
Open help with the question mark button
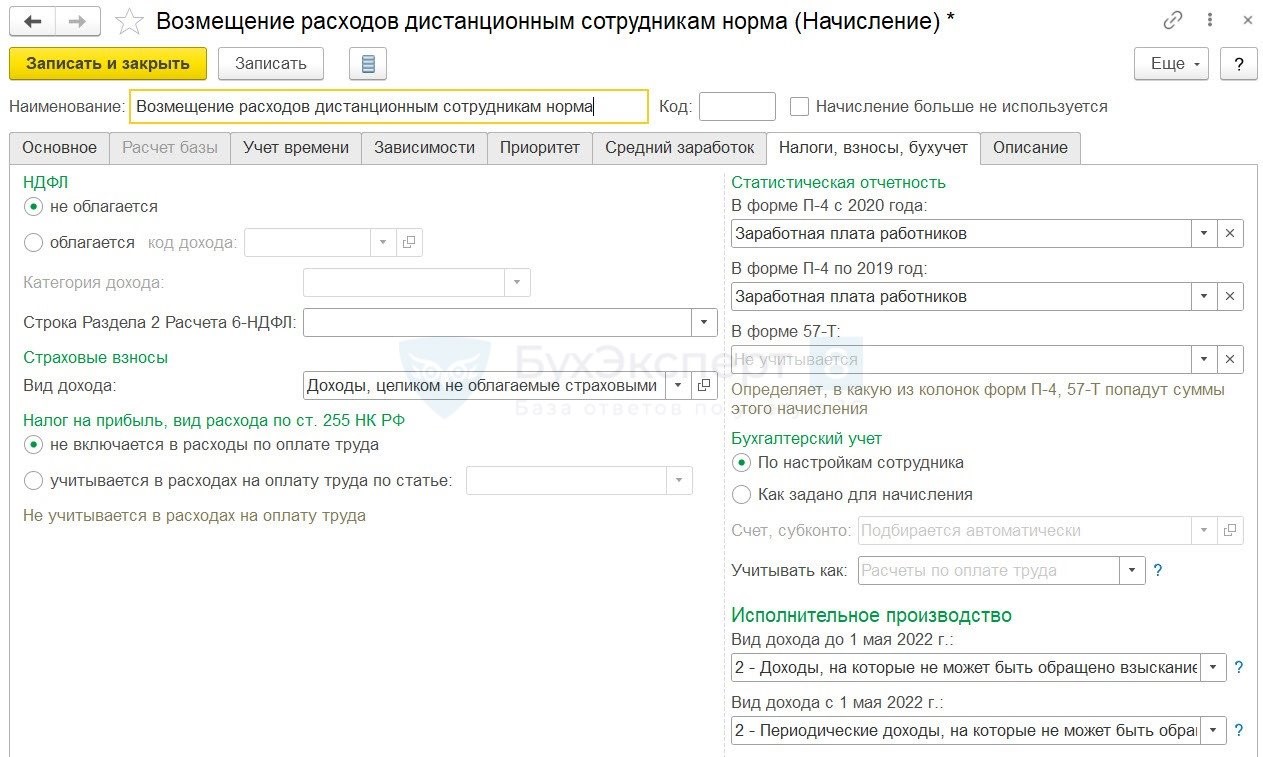click(x=1239, y=64)
